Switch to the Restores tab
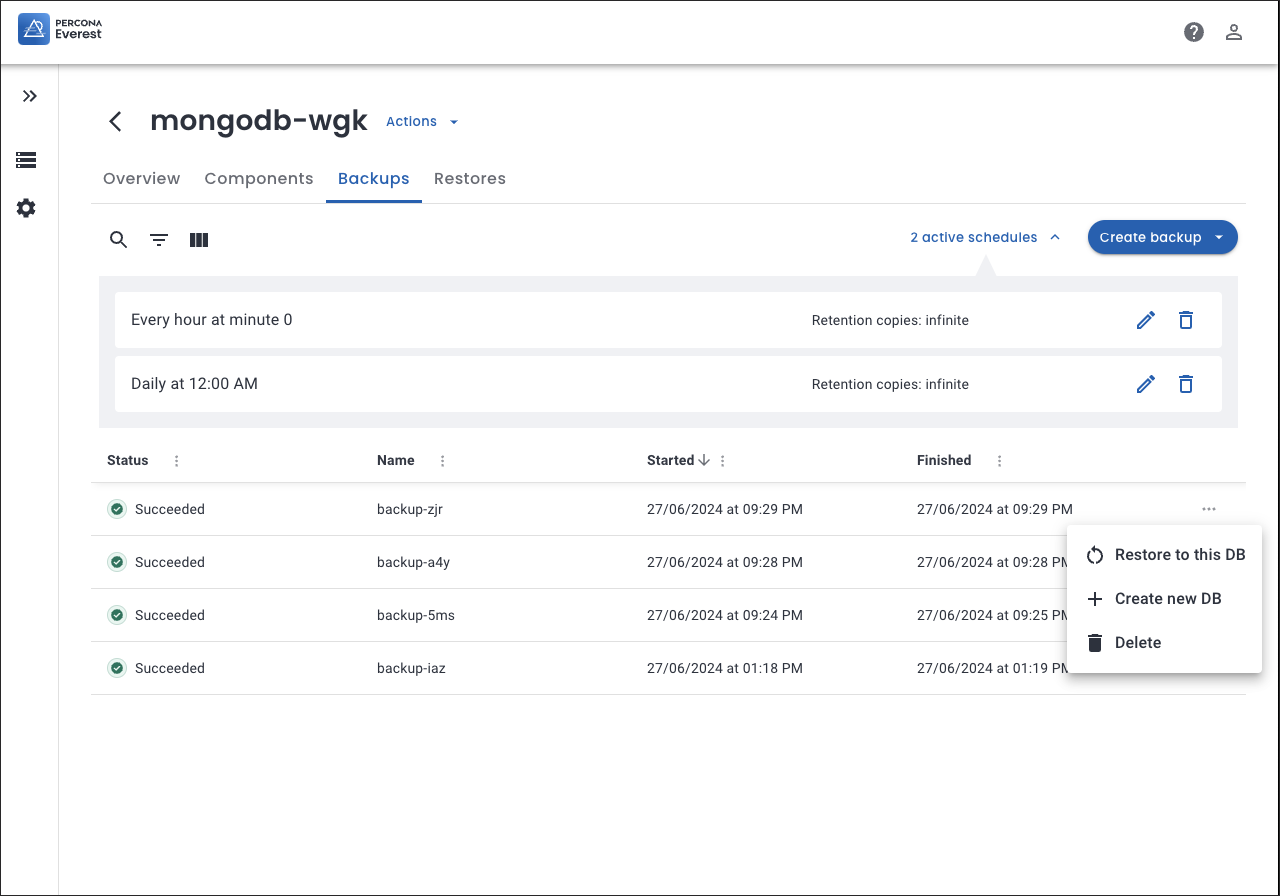 (470, 179)
